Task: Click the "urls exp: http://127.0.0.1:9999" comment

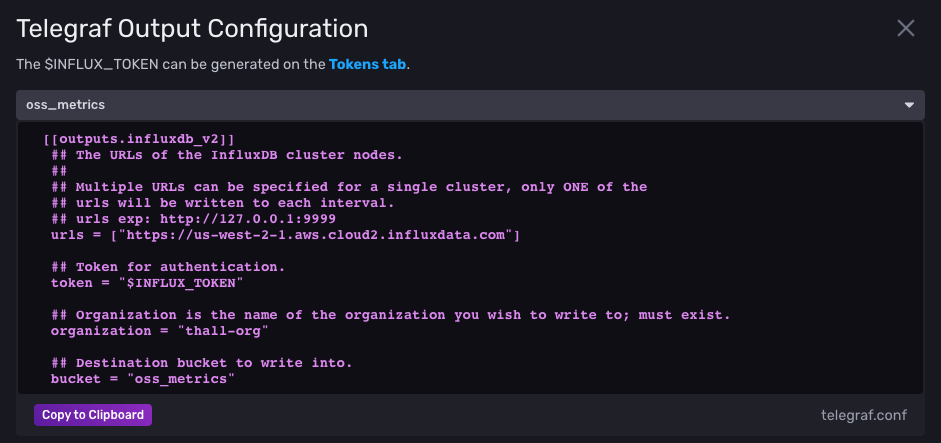Action: pyautogui.click(x=193, y=219)
